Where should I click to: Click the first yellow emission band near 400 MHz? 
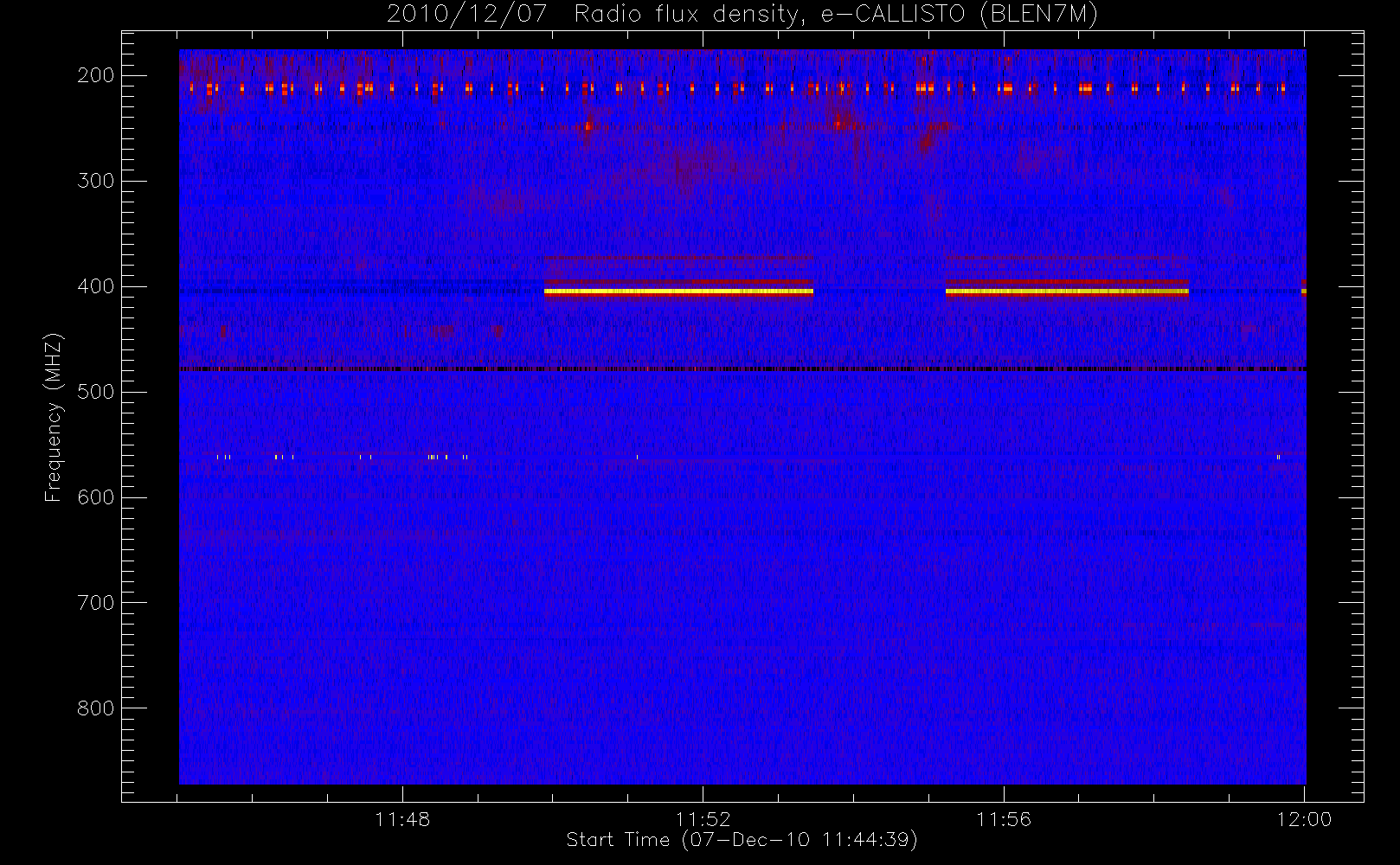pos(678,292)
